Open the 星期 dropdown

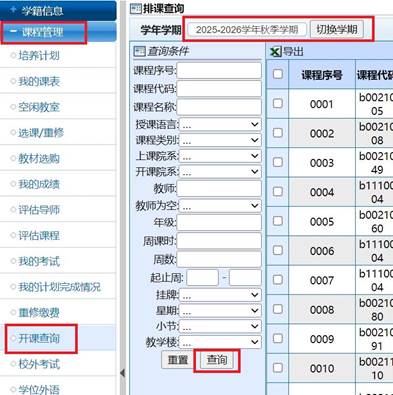[220, 311]
